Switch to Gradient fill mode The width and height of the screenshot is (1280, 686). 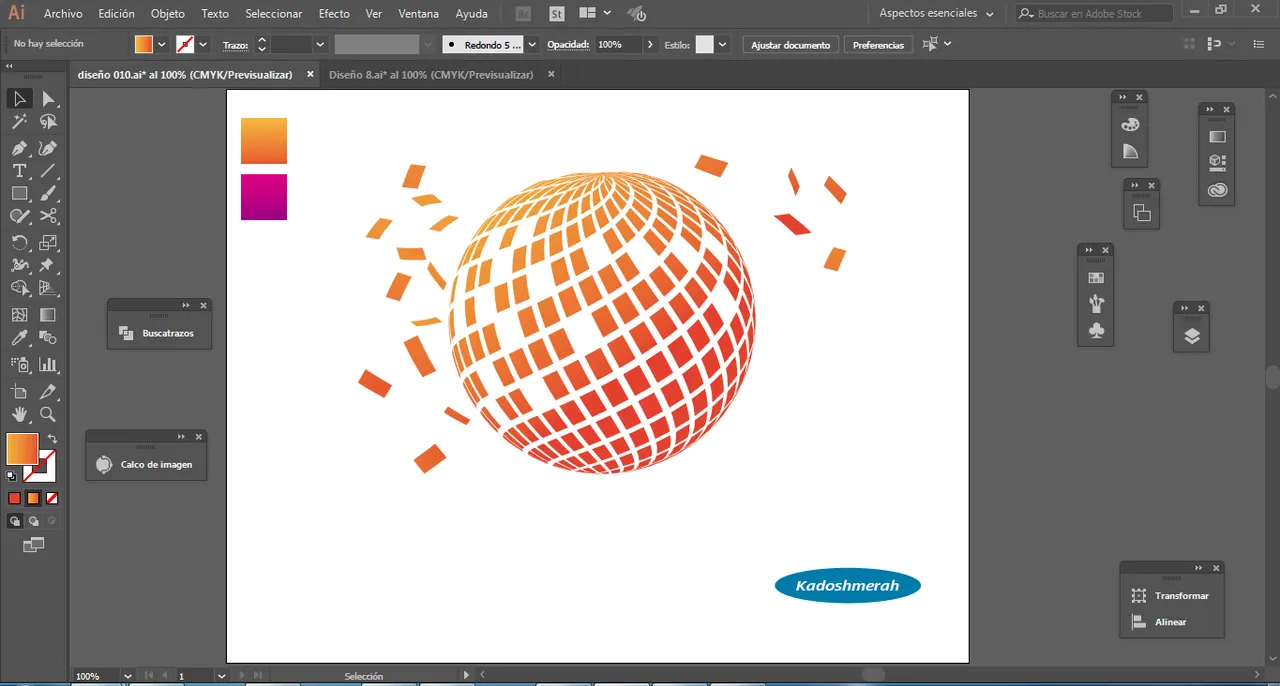tap(33, 498)
